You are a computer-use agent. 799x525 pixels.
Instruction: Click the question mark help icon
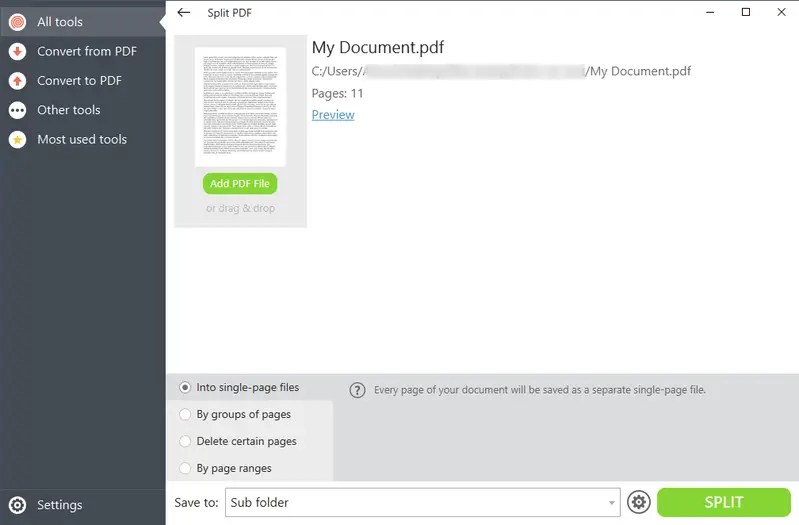click(357, 390)
